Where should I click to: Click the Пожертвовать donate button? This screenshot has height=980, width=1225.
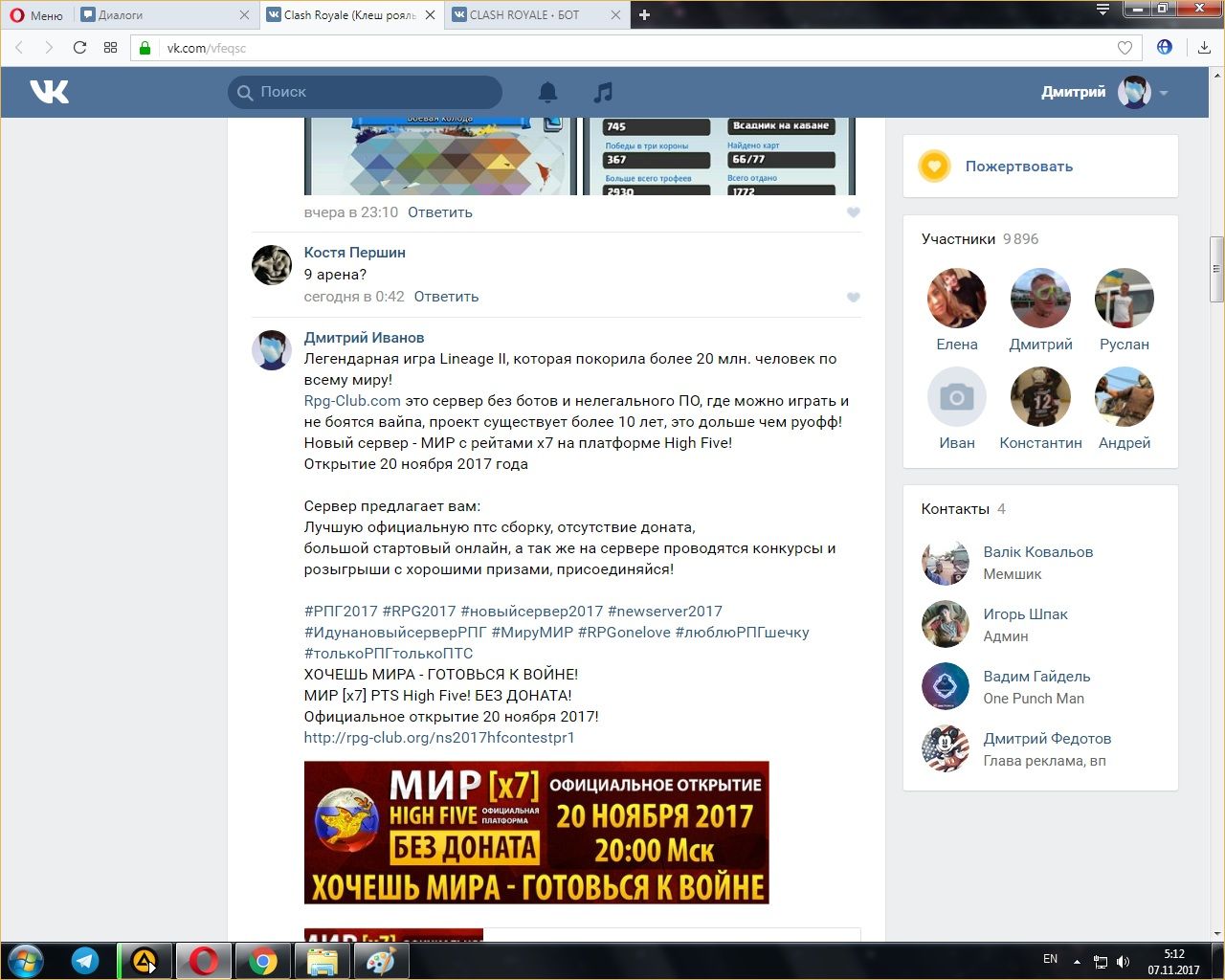coord(1019,167)
